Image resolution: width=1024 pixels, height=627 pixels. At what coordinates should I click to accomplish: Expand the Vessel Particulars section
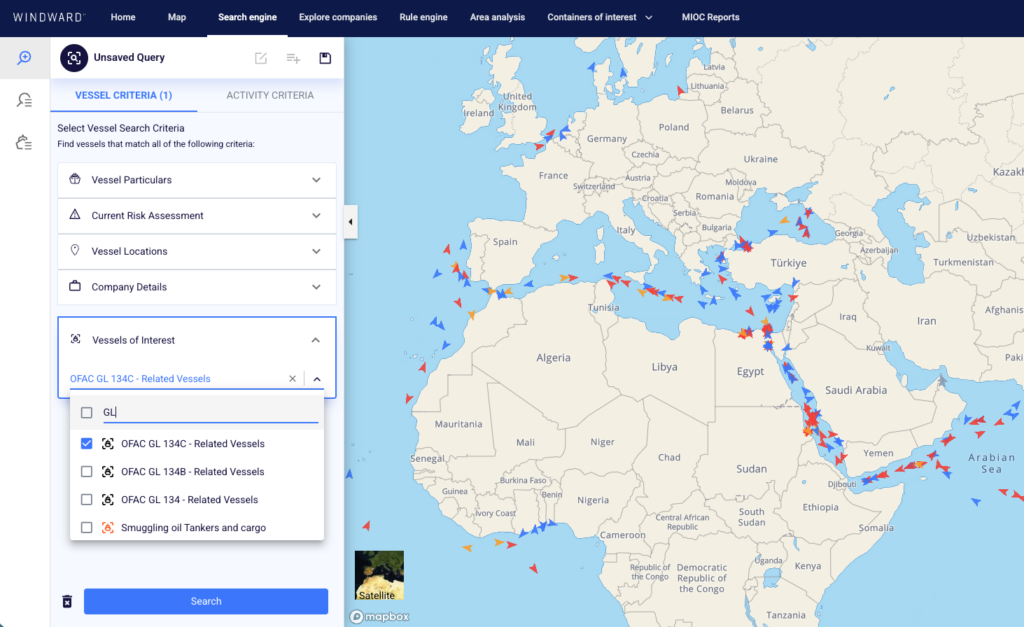(197, 180)
